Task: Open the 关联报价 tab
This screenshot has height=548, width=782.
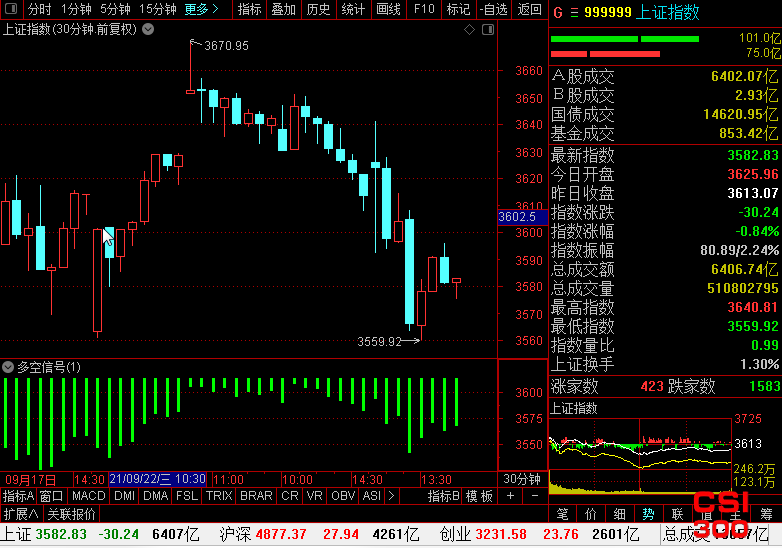Action: [71, 514]
